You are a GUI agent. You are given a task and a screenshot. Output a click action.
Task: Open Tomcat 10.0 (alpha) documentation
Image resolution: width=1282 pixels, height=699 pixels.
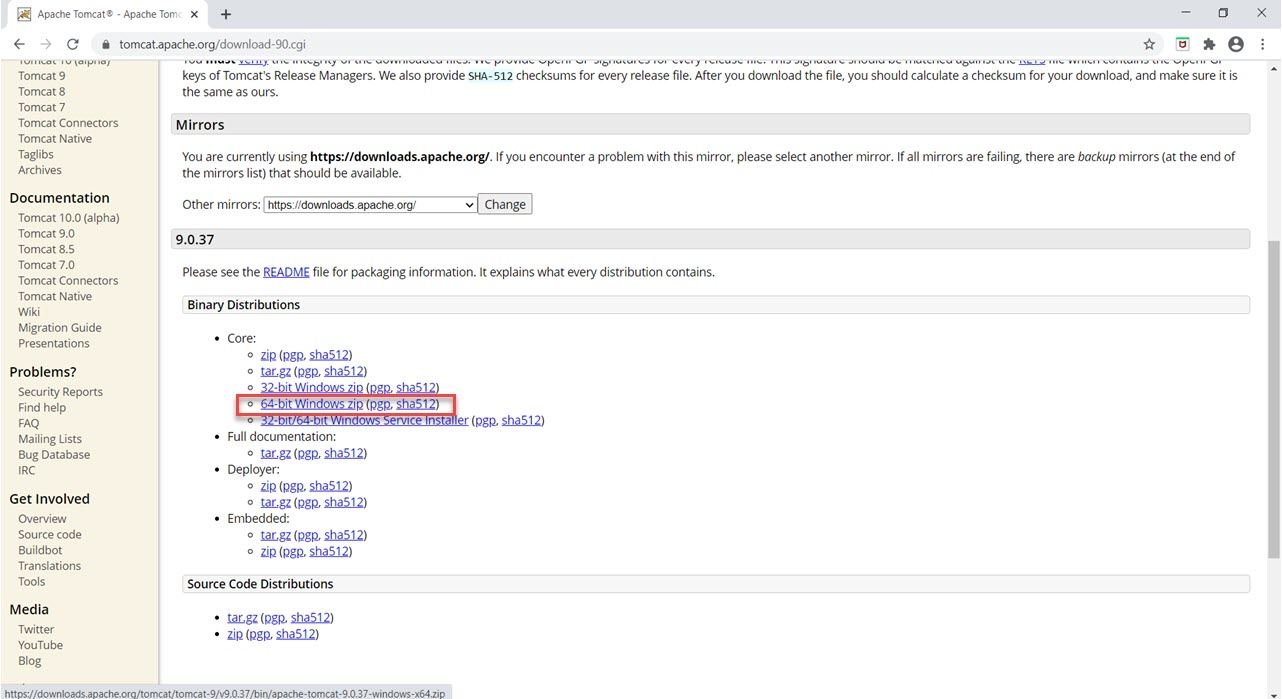(x=69, y=218)
